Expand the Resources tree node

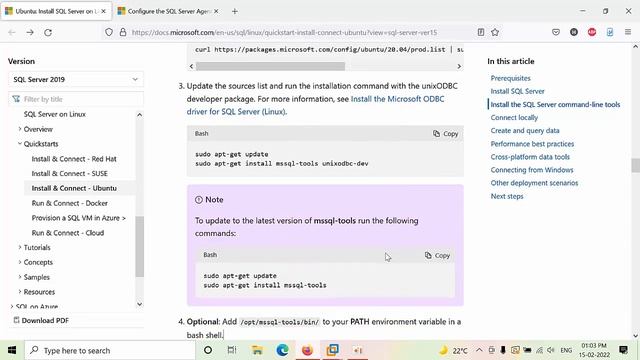click(x=20, y=291)
